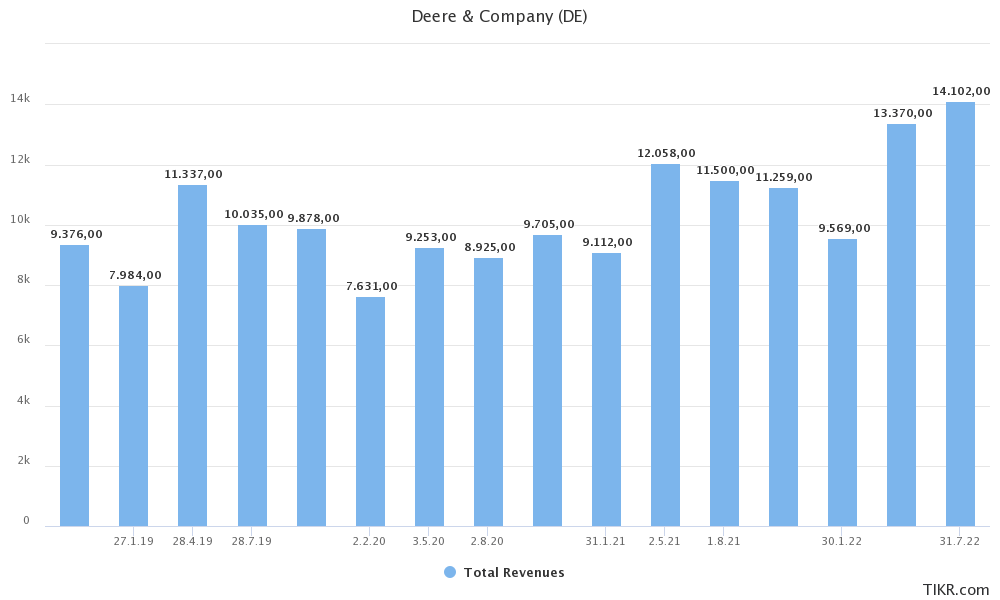
Task: Click the 6k y-axis label
Action: (x=23, y=339)
